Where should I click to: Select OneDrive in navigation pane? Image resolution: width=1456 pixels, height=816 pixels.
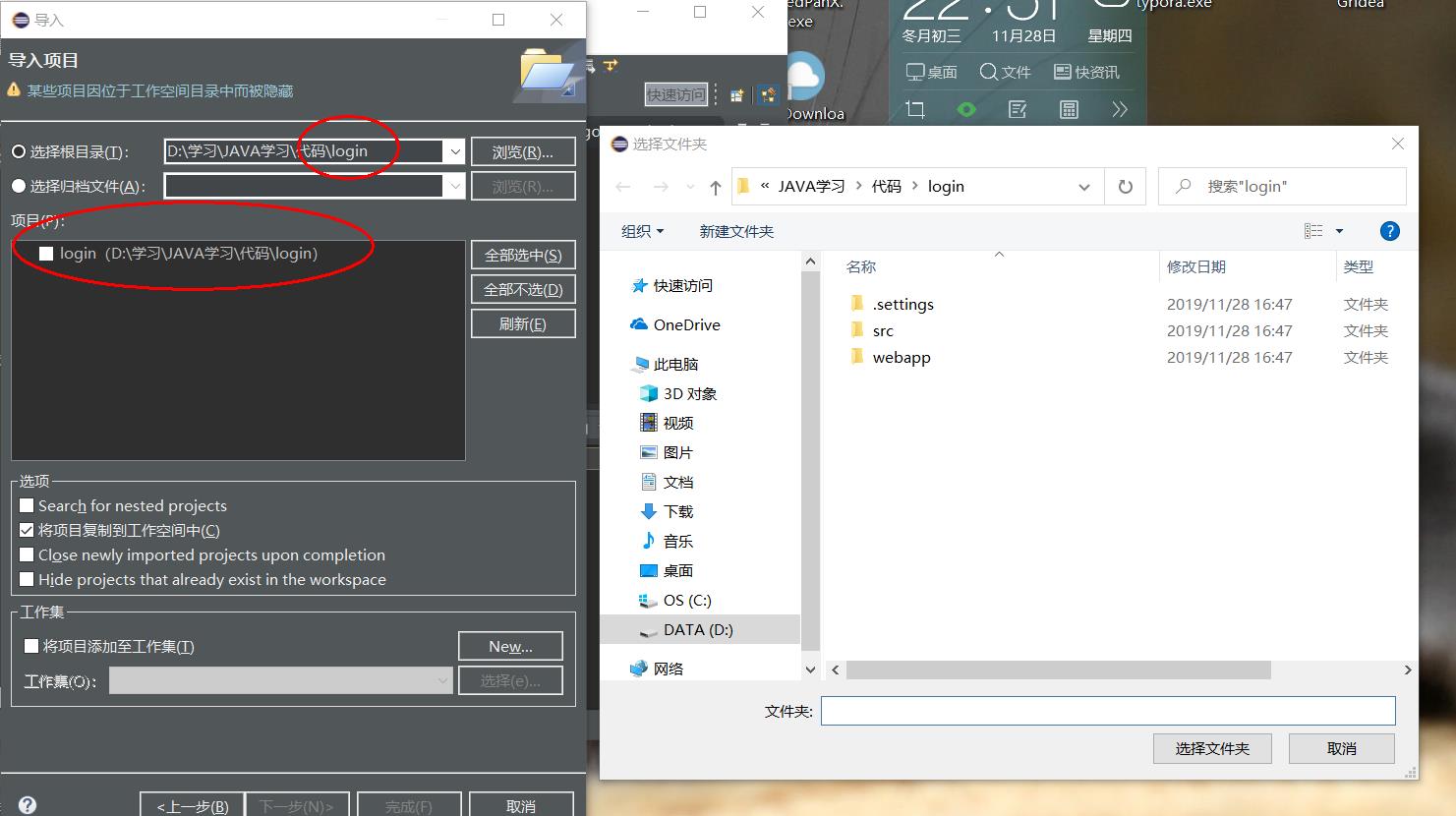[675, 324]
